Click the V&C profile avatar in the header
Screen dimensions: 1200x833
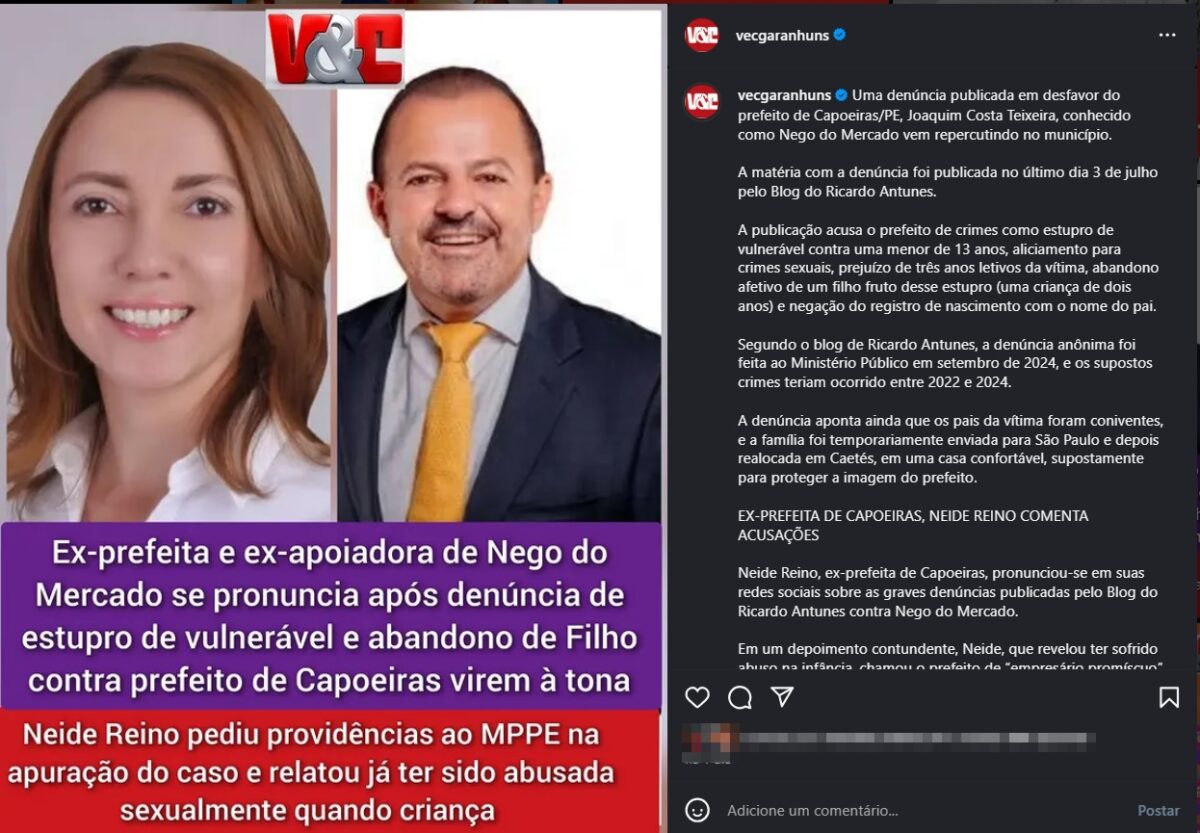tap(702, 35)
